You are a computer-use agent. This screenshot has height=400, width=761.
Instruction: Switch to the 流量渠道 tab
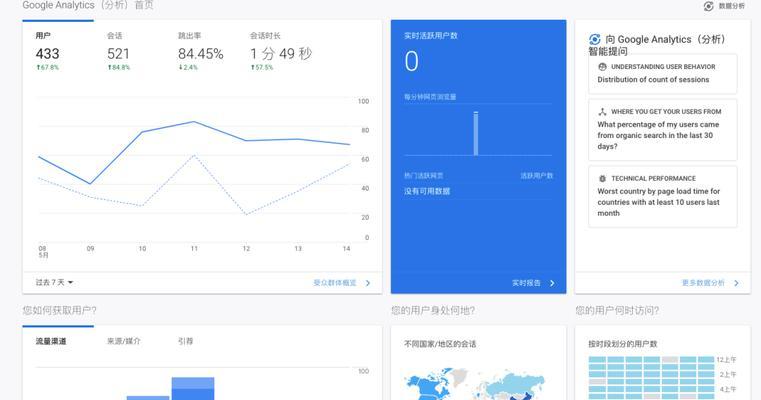point(51,341)
